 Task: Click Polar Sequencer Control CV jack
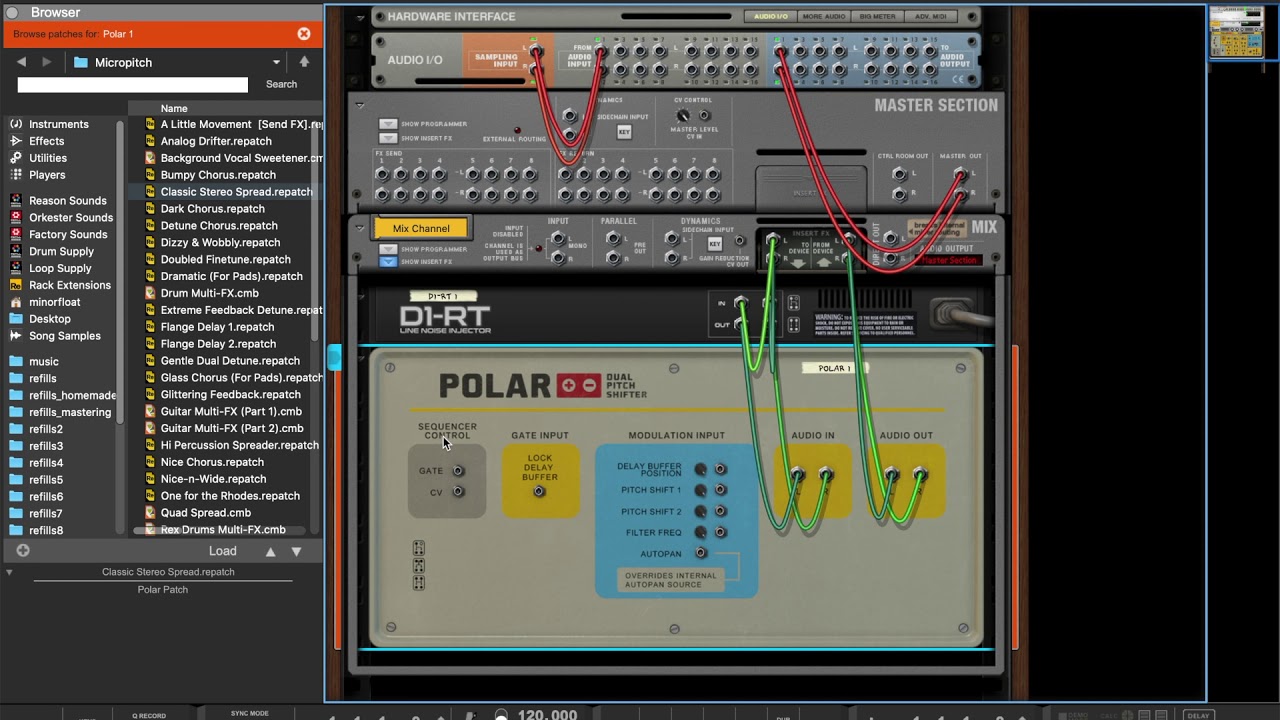(x=458, y=492)
